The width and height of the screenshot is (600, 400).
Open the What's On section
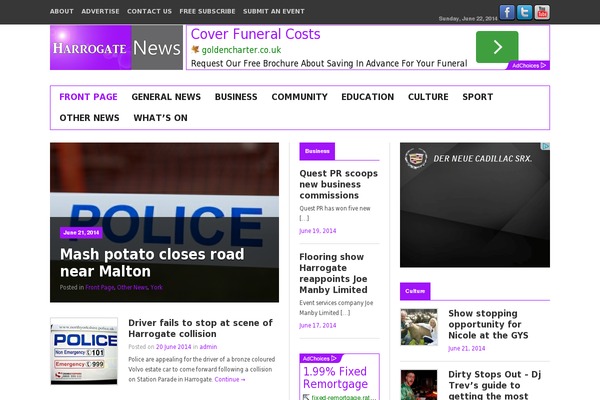click(x=161, y=118)
